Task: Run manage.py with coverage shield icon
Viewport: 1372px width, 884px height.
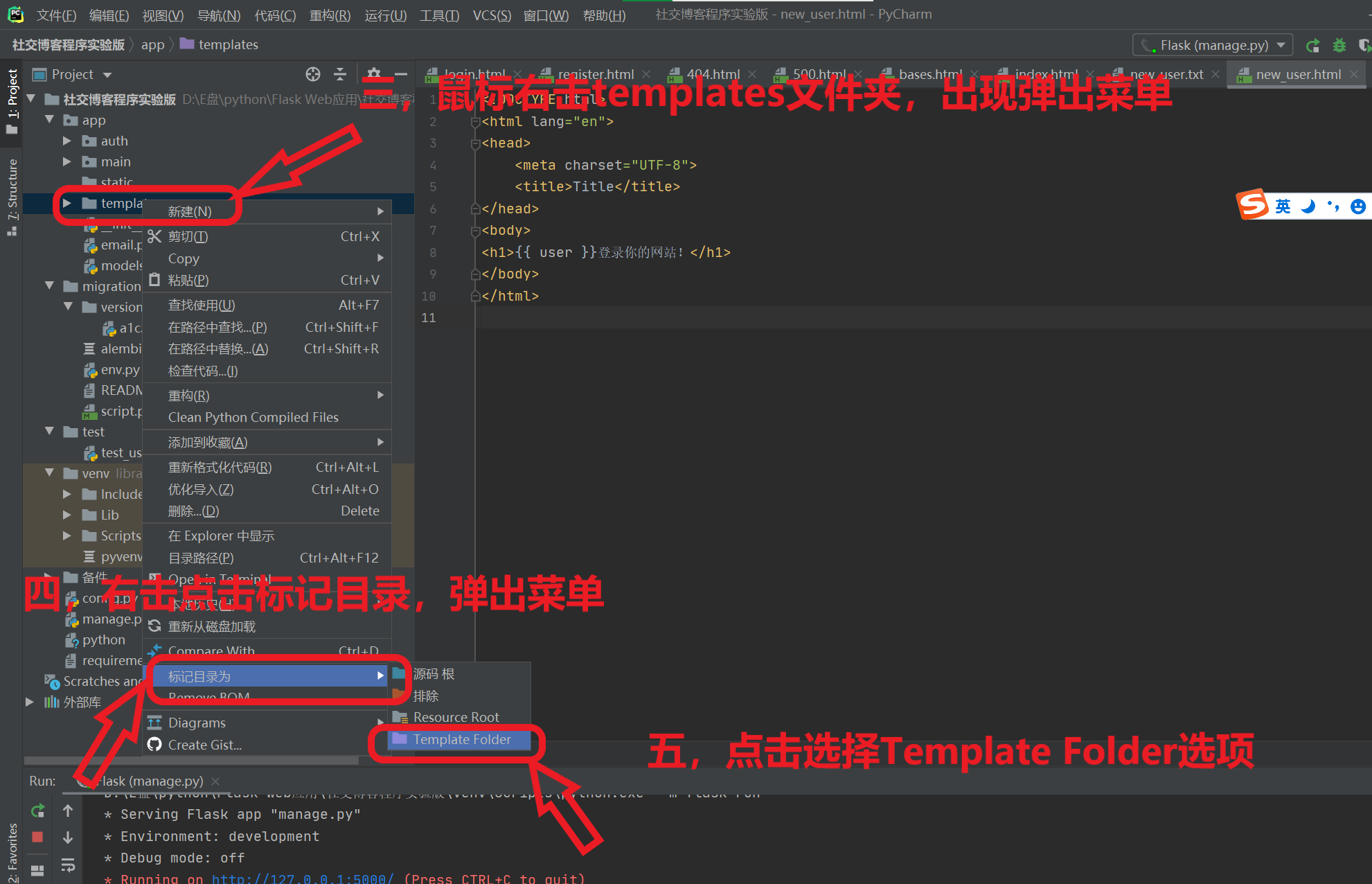Action: click(1364, 45)
